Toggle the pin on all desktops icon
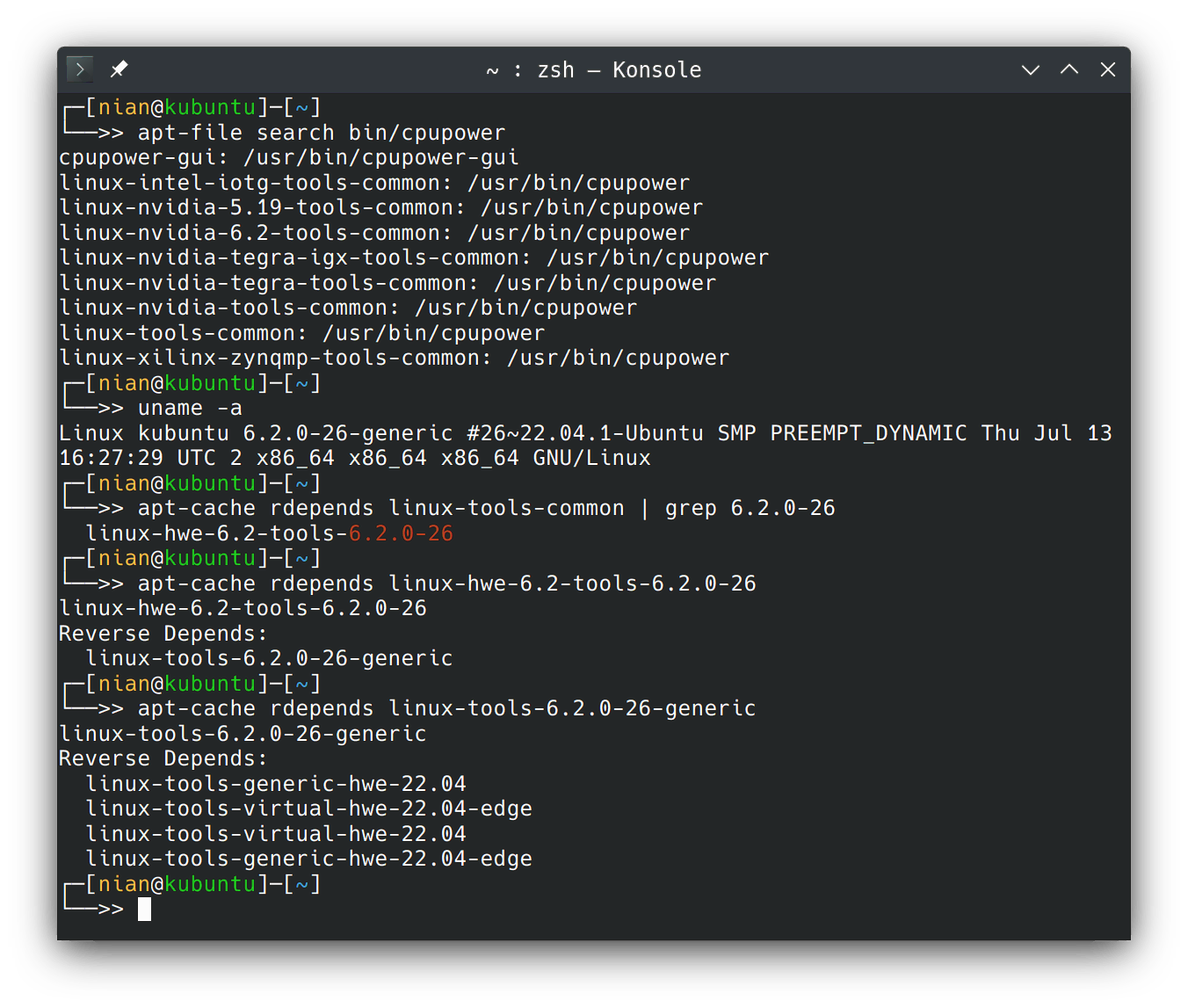Viewport: 1188px width, 1008px height. 119,69
